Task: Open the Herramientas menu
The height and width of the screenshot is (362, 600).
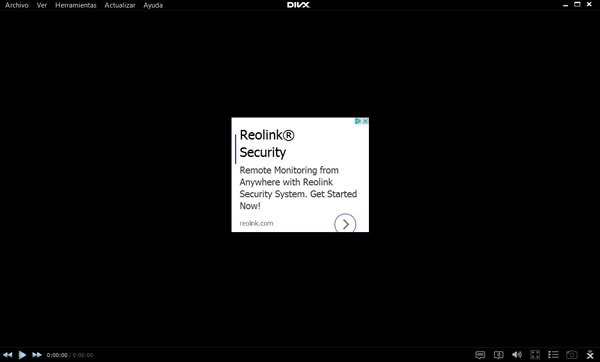Action: [76, 5]
